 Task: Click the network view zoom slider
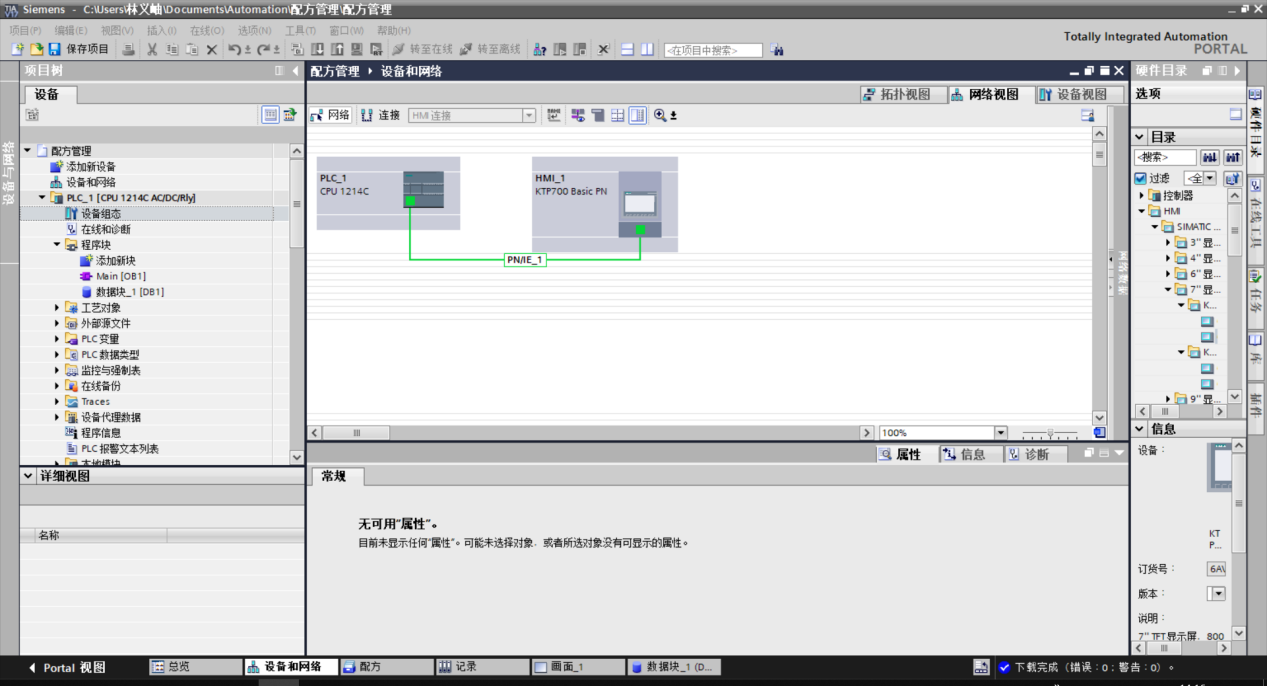coord(1049,433)
